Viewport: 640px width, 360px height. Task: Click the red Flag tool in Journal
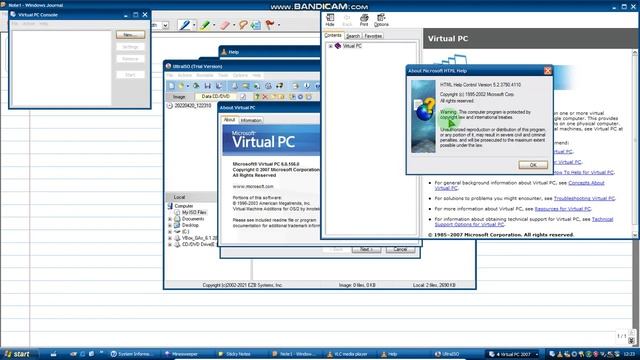(270, 25)
